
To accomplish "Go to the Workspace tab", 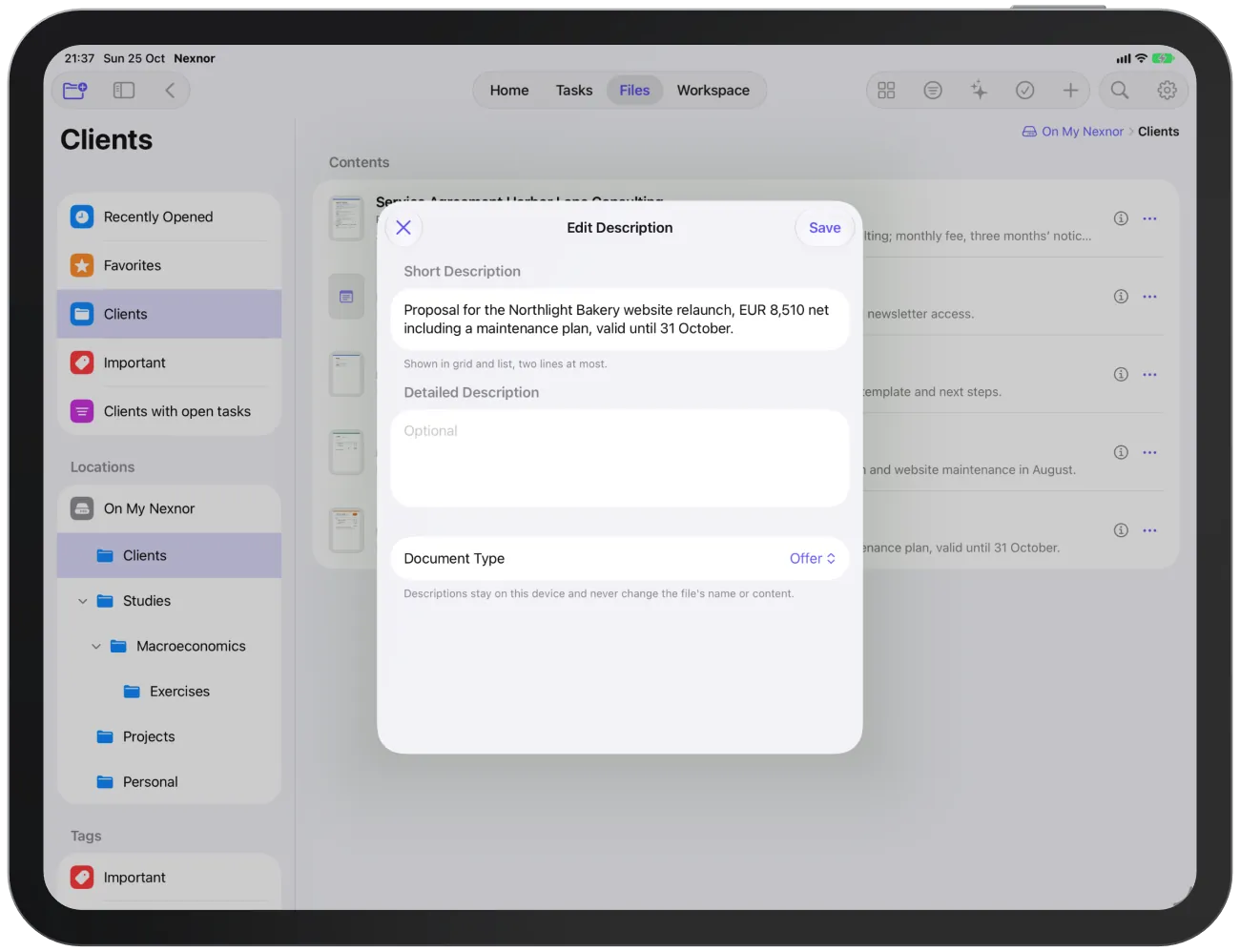I will pyautogui.click(x=713, y=91).
